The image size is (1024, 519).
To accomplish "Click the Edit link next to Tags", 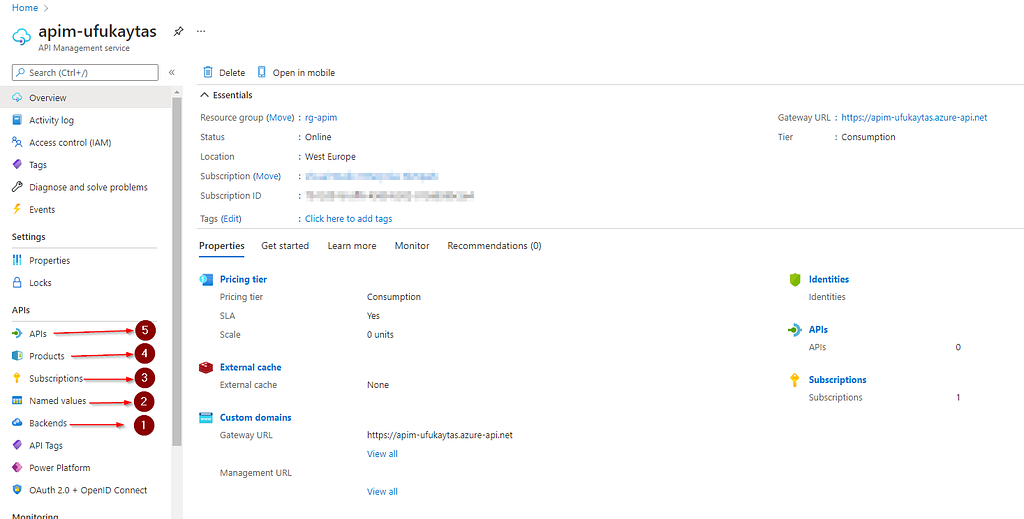I will pyautogui.click(x=231, y=219).
